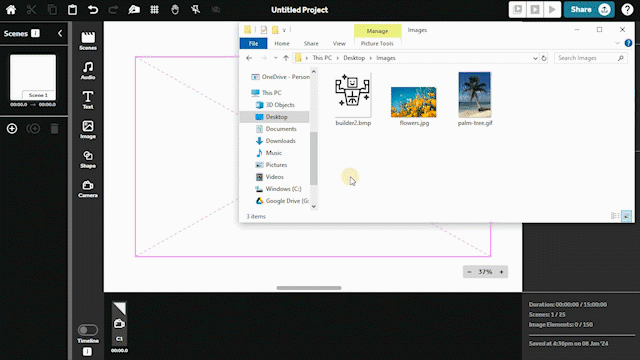
Task: Delete the selected scene trash icon
Action: coord(54,129)
